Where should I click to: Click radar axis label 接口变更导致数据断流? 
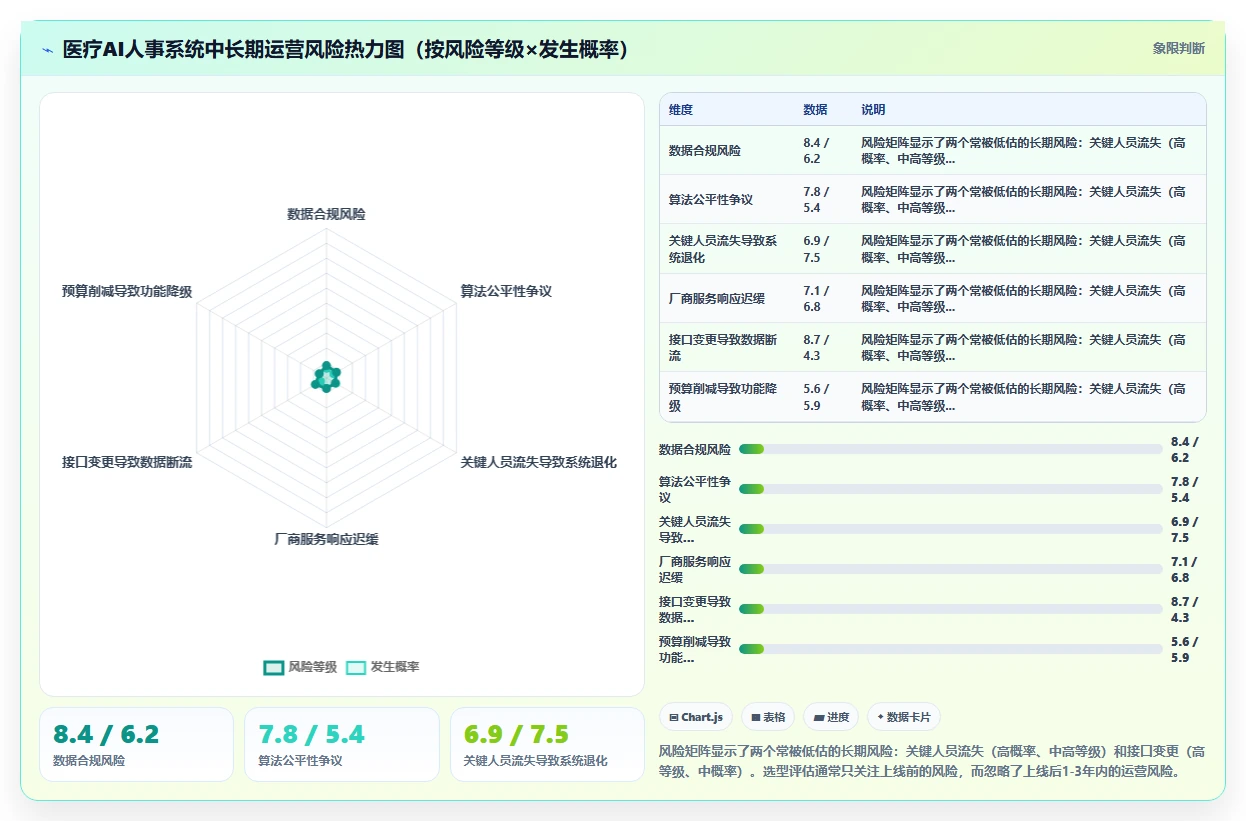coord(127,462)
